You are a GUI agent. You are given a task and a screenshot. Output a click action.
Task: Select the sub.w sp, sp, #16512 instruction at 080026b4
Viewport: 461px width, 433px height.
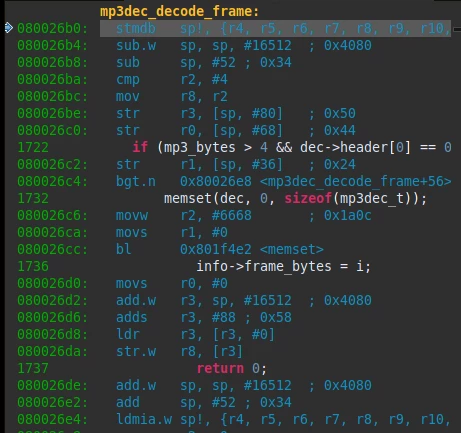click(x=244, y=46)
